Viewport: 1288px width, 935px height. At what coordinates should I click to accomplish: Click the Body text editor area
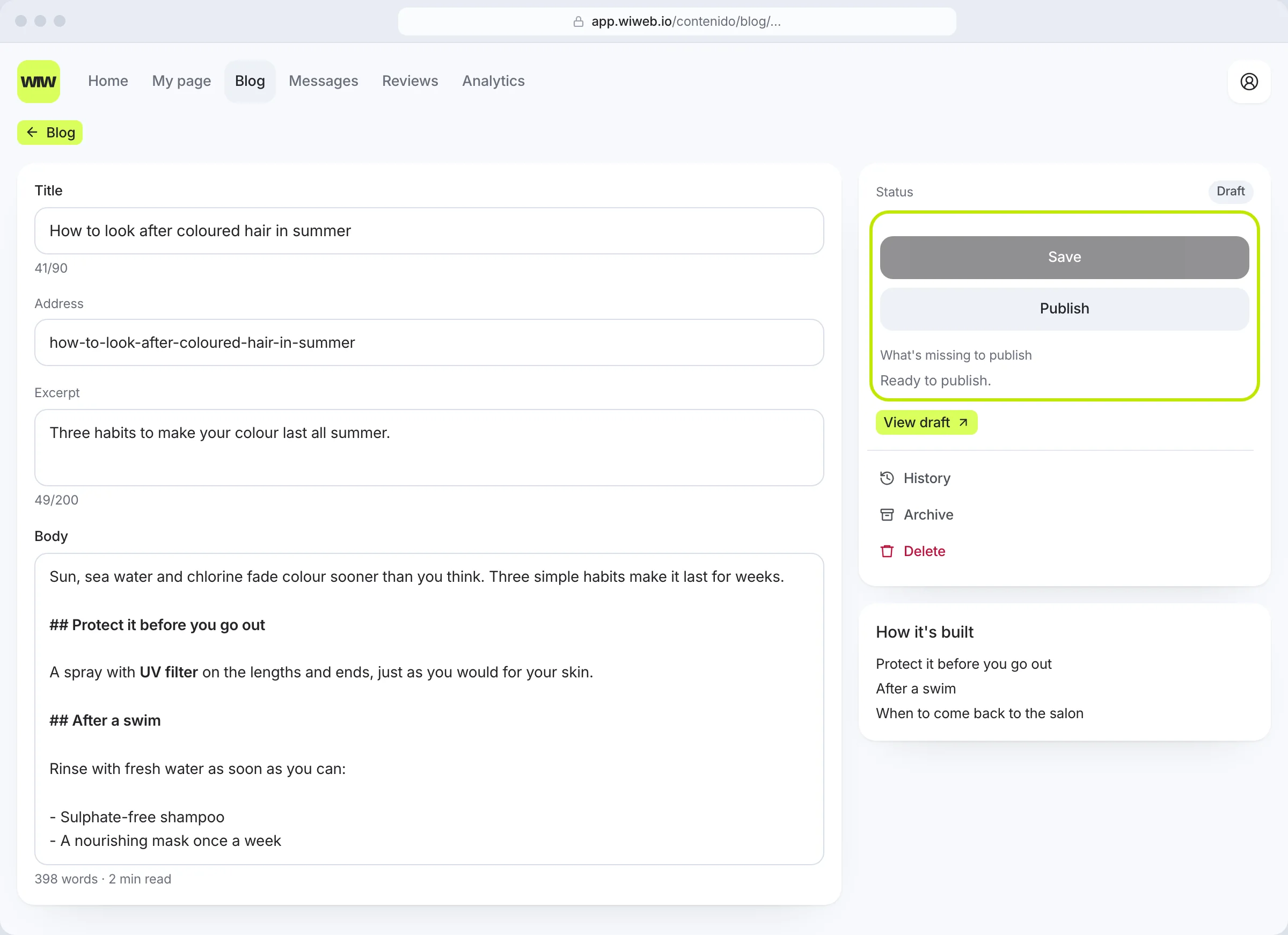(x=429, y=709)
